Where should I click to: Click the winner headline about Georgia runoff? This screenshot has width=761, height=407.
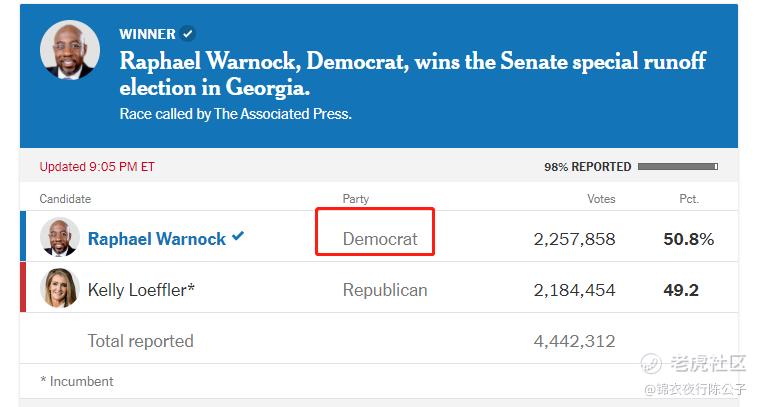coord(413,74)
